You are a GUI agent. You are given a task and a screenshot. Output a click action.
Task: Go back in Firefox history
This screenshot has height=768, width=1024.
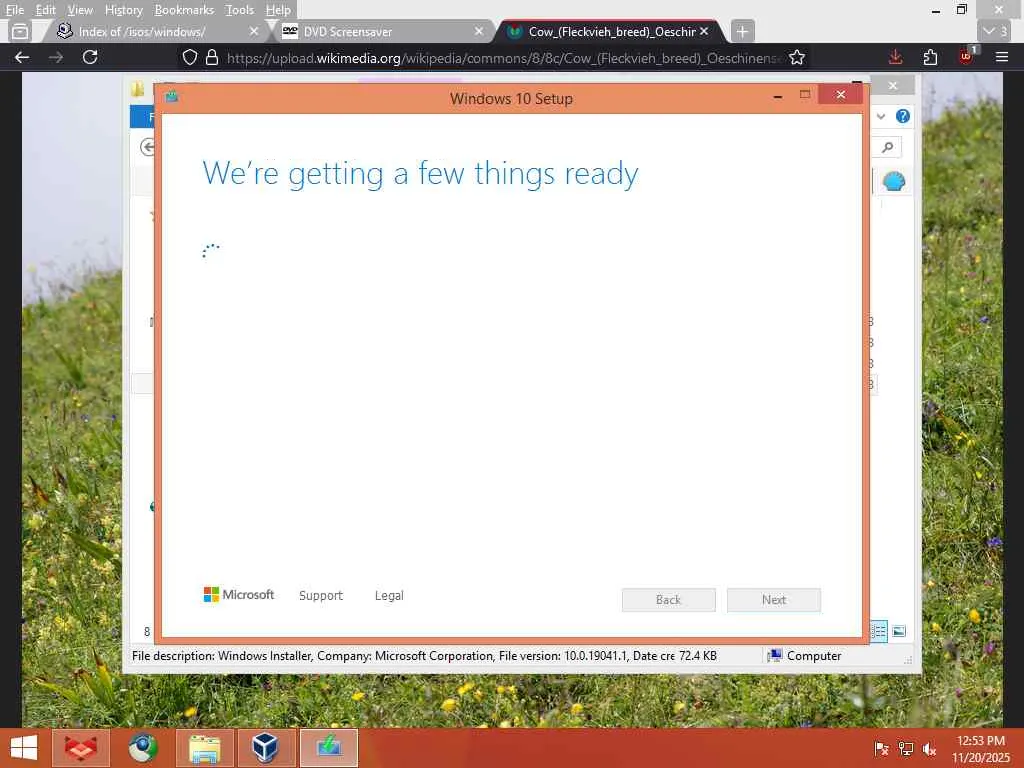click(x=22, y=57)
